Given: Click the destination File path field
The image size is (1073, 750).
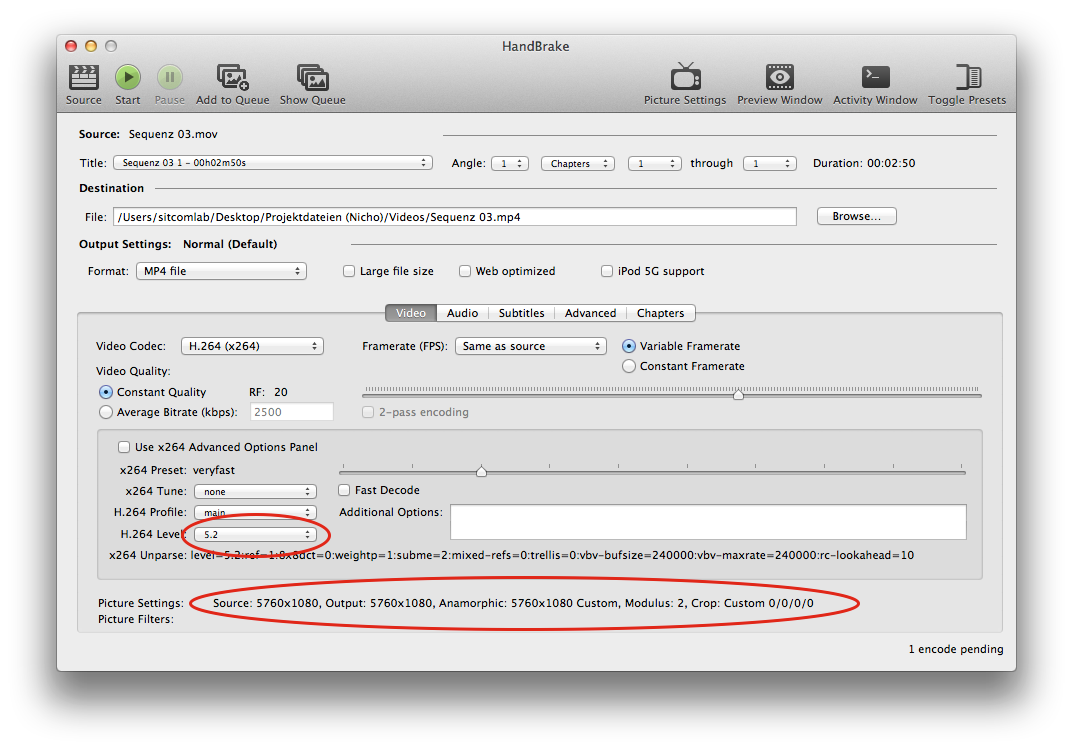Looking at the screenshot, I should click(455, 217).
